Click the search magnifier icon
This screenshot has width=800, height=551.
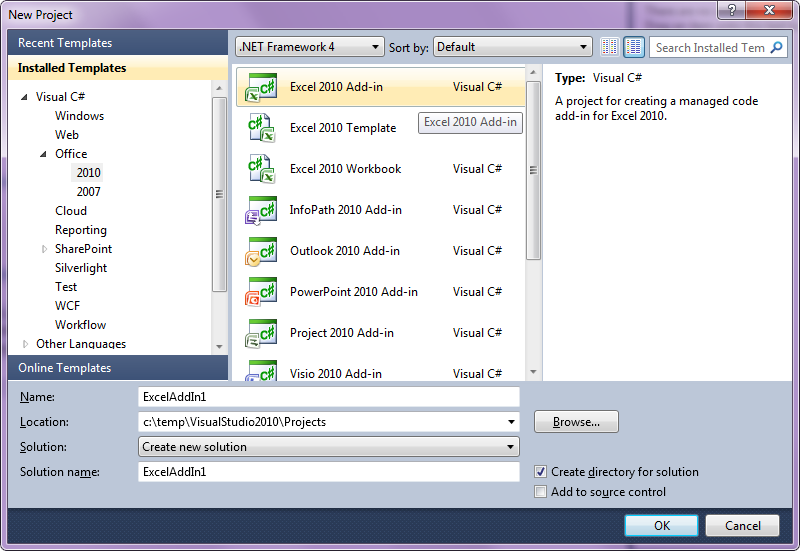pyautogui.click(x=776, y=47)
